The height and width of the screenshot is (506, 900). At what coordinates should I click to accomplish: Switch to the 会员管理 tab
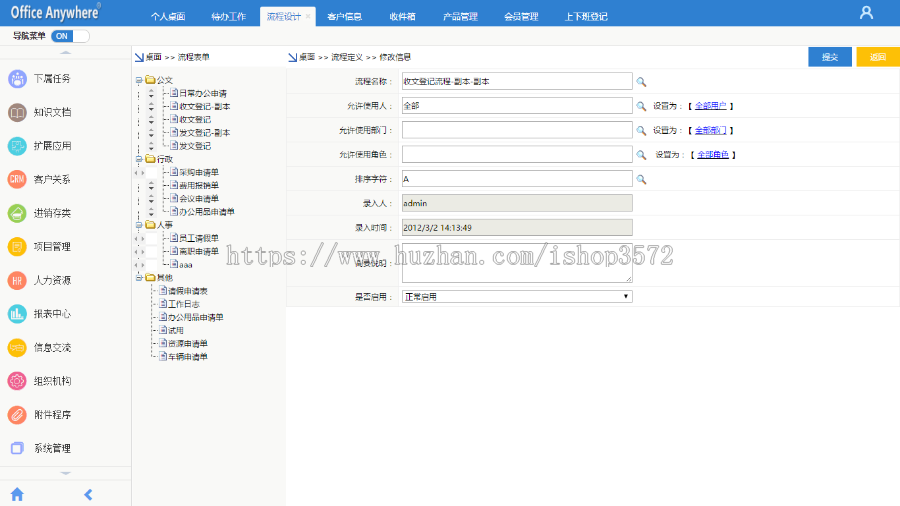521,17
